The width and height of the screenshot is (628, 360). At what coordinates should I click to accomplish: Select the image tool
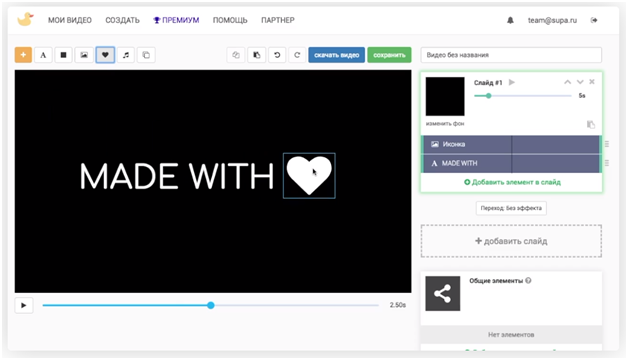84,55
